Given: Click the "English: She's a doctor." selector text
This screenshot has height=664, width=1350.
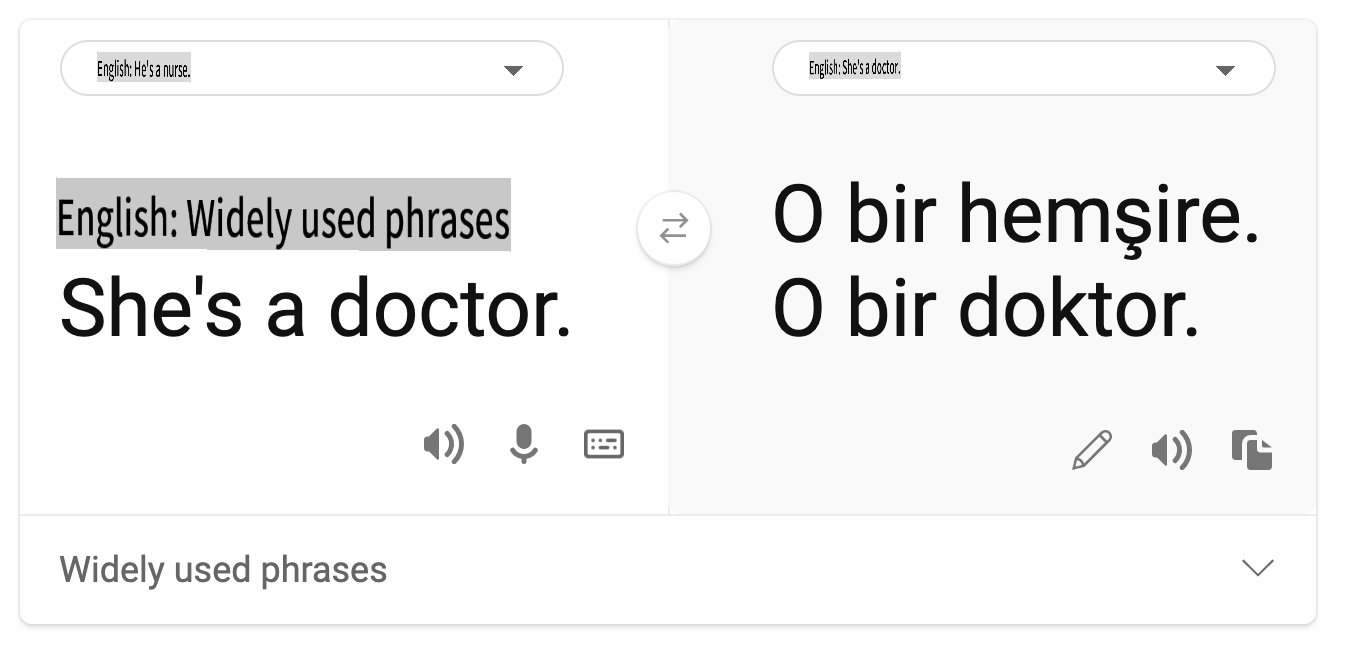Looking at the screenshot, I should click(x=855, y=68).
